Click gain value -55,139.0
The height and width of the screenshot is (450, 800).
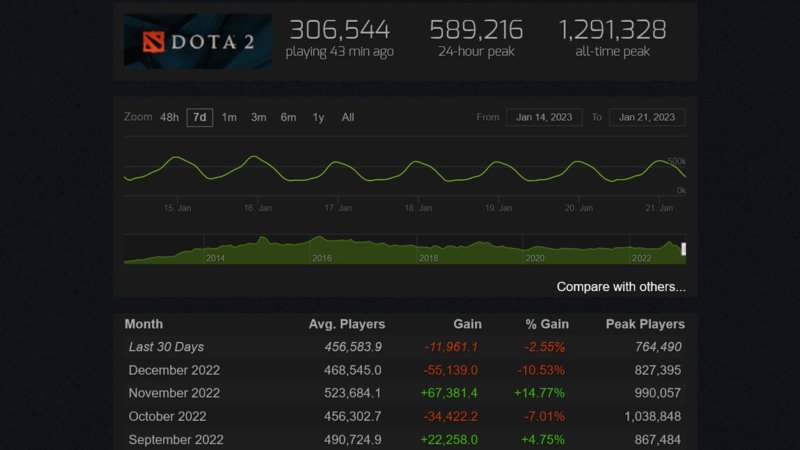click(x=451, y=370)
